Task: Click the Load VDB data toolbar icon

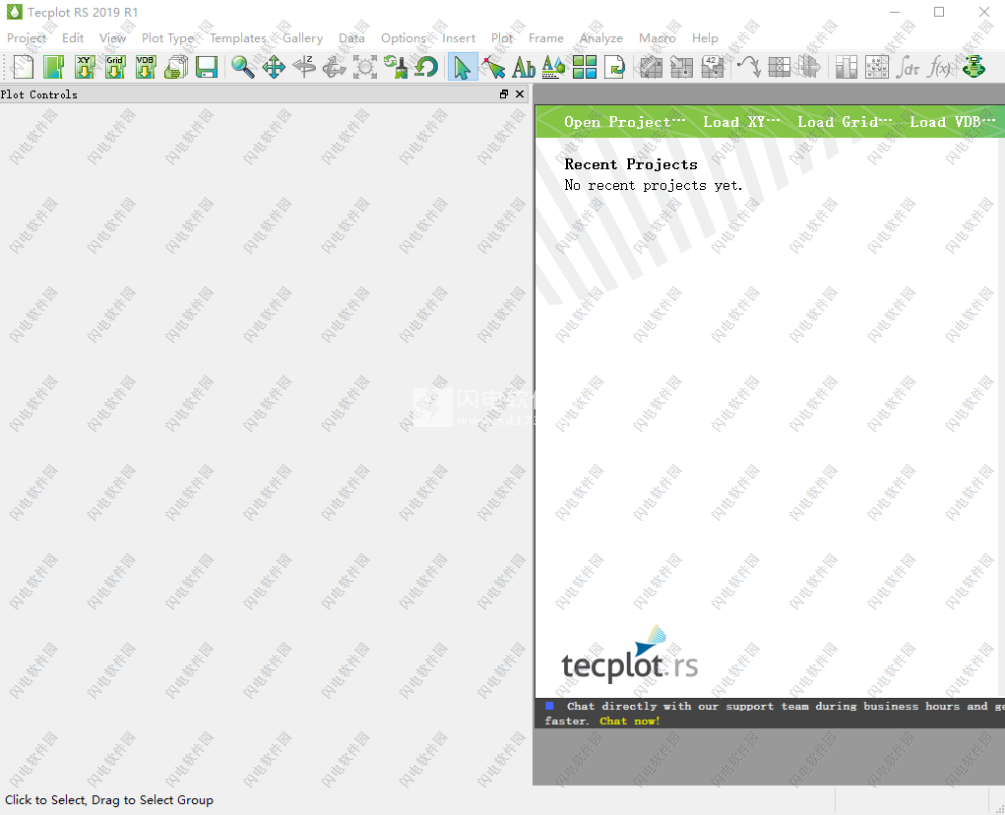Action: (x=145, y=67)
